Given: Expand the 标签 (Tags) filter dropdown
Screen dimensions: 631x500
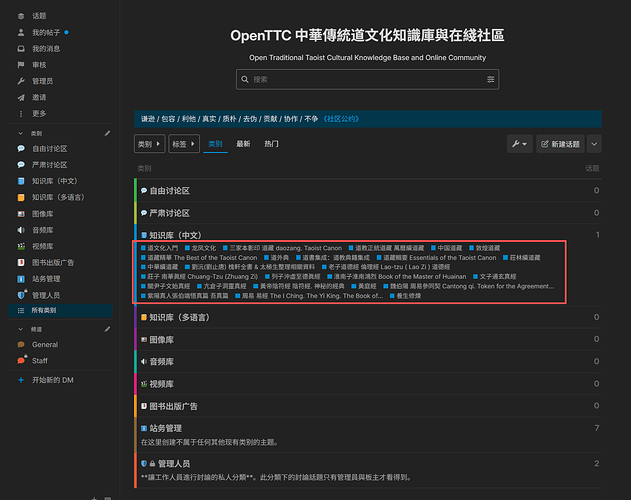Looking at the screenshot, I should point(184,145).
